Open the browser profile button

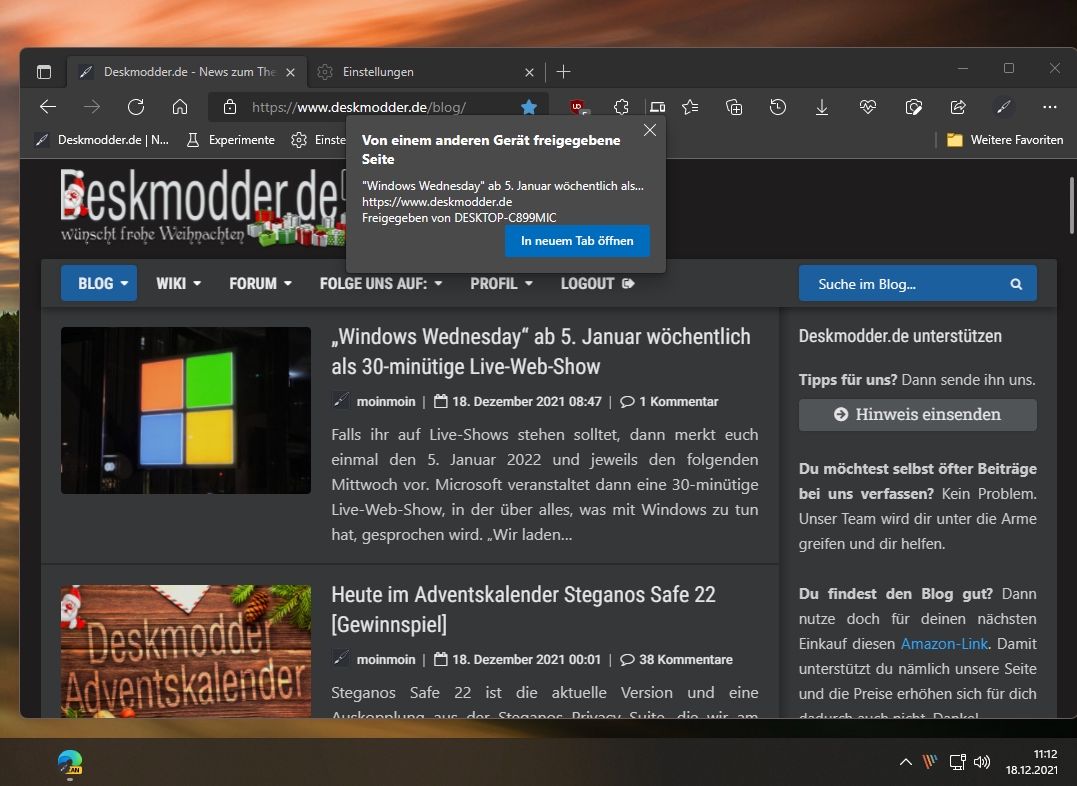click(1004, 106)
